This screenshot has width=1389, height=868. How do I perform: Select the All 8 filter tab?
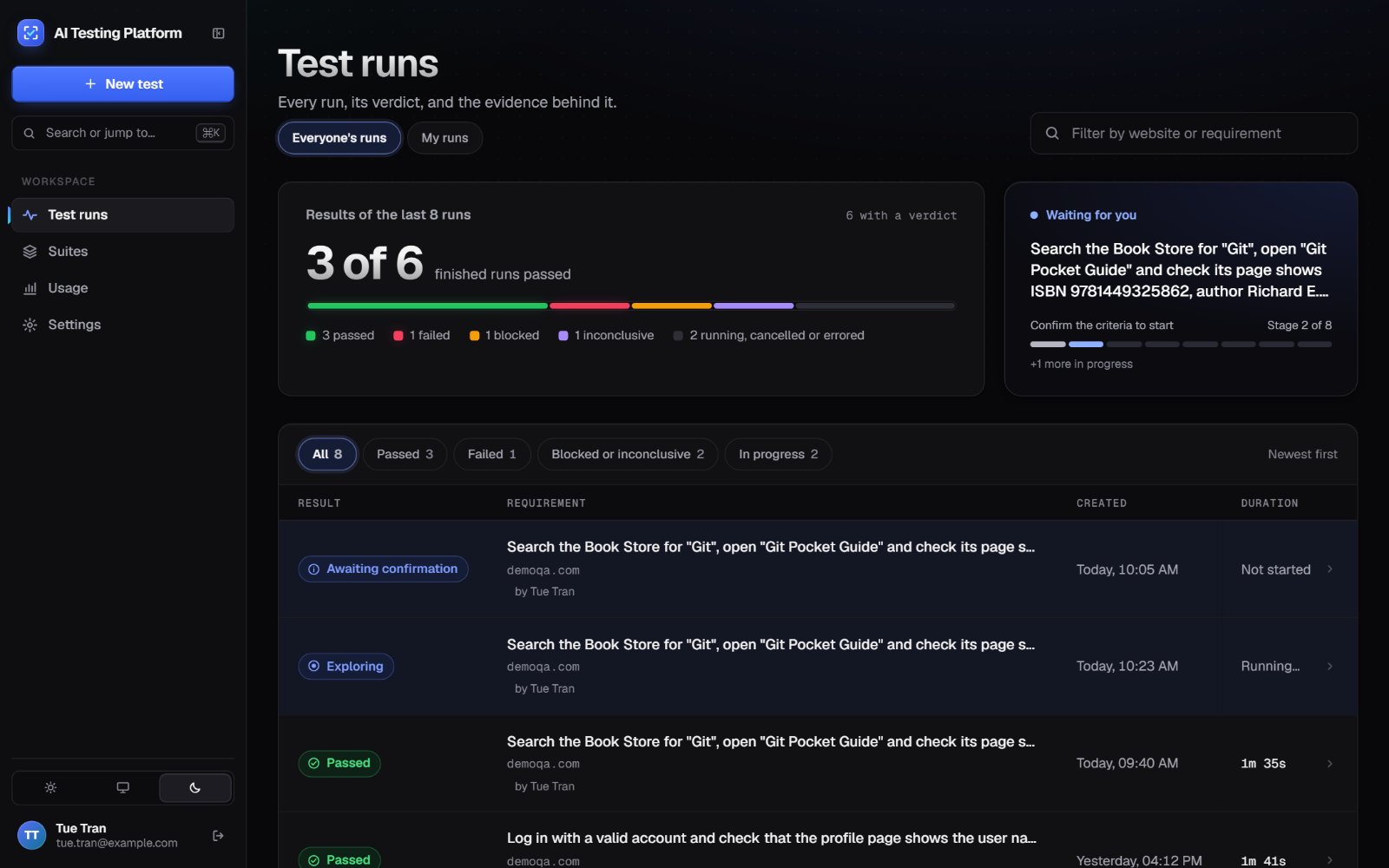tap(327, 455)
